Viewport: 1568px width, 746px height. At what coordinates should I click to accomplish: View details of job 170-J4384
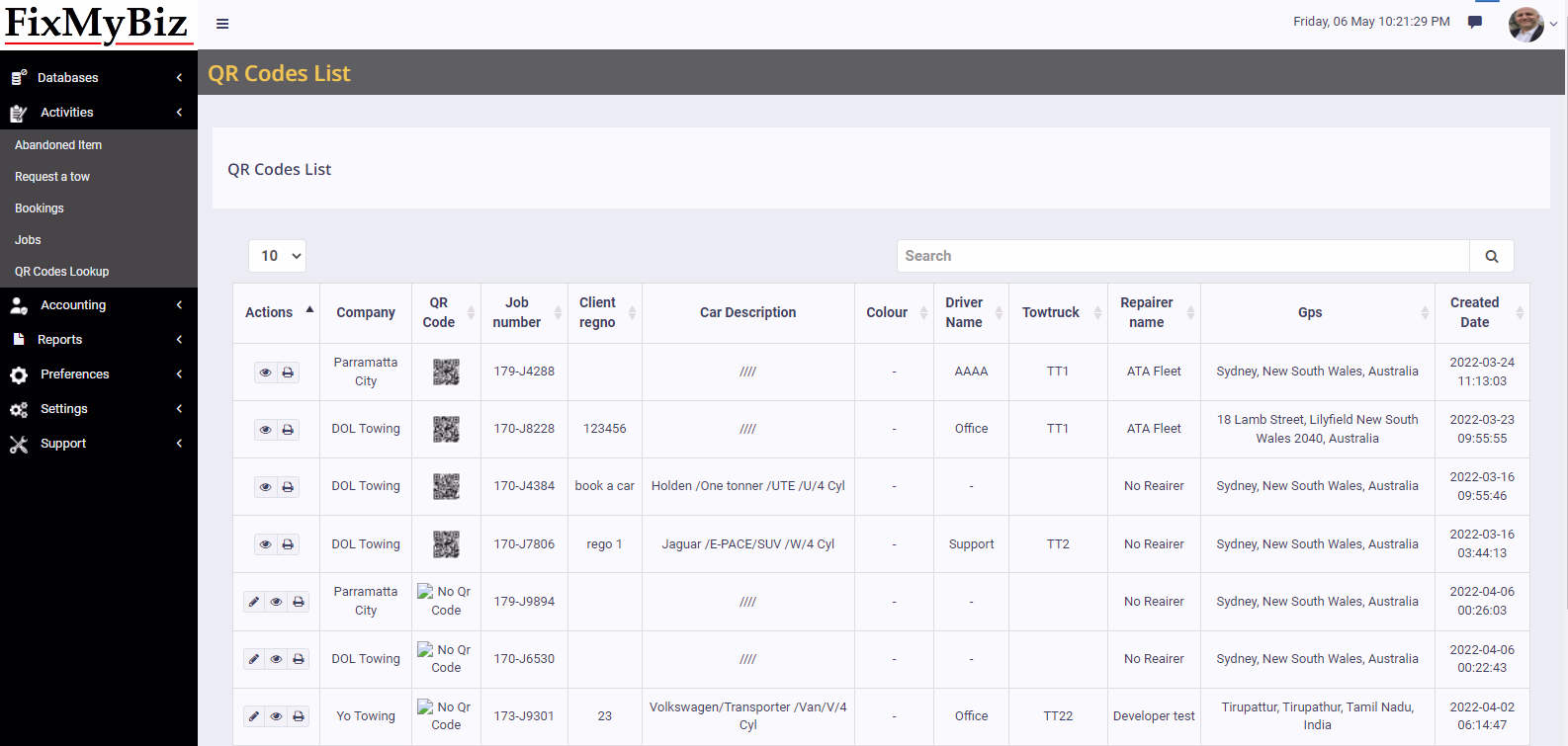point(265,487)
